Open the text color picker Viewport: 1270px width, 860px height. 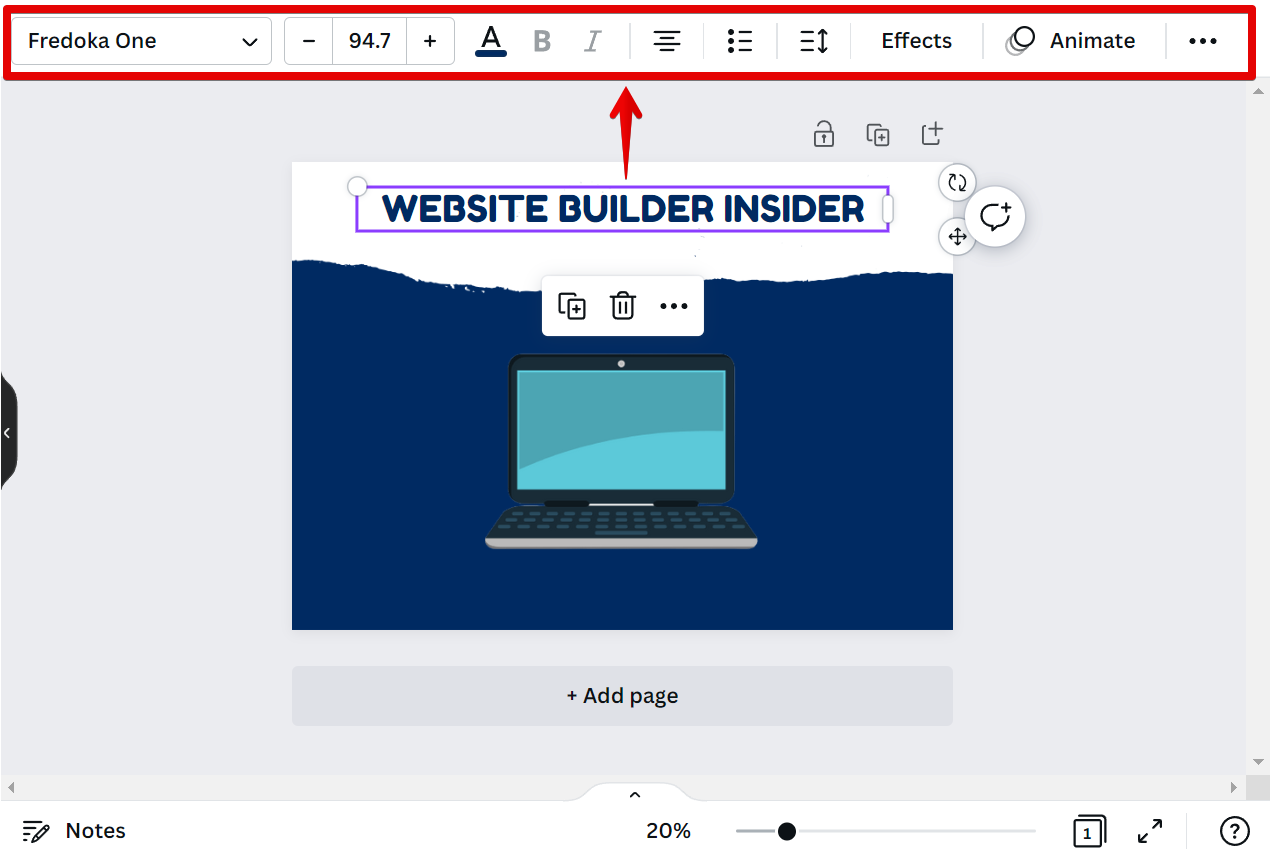pyautogui.click(x=490, y=41)
